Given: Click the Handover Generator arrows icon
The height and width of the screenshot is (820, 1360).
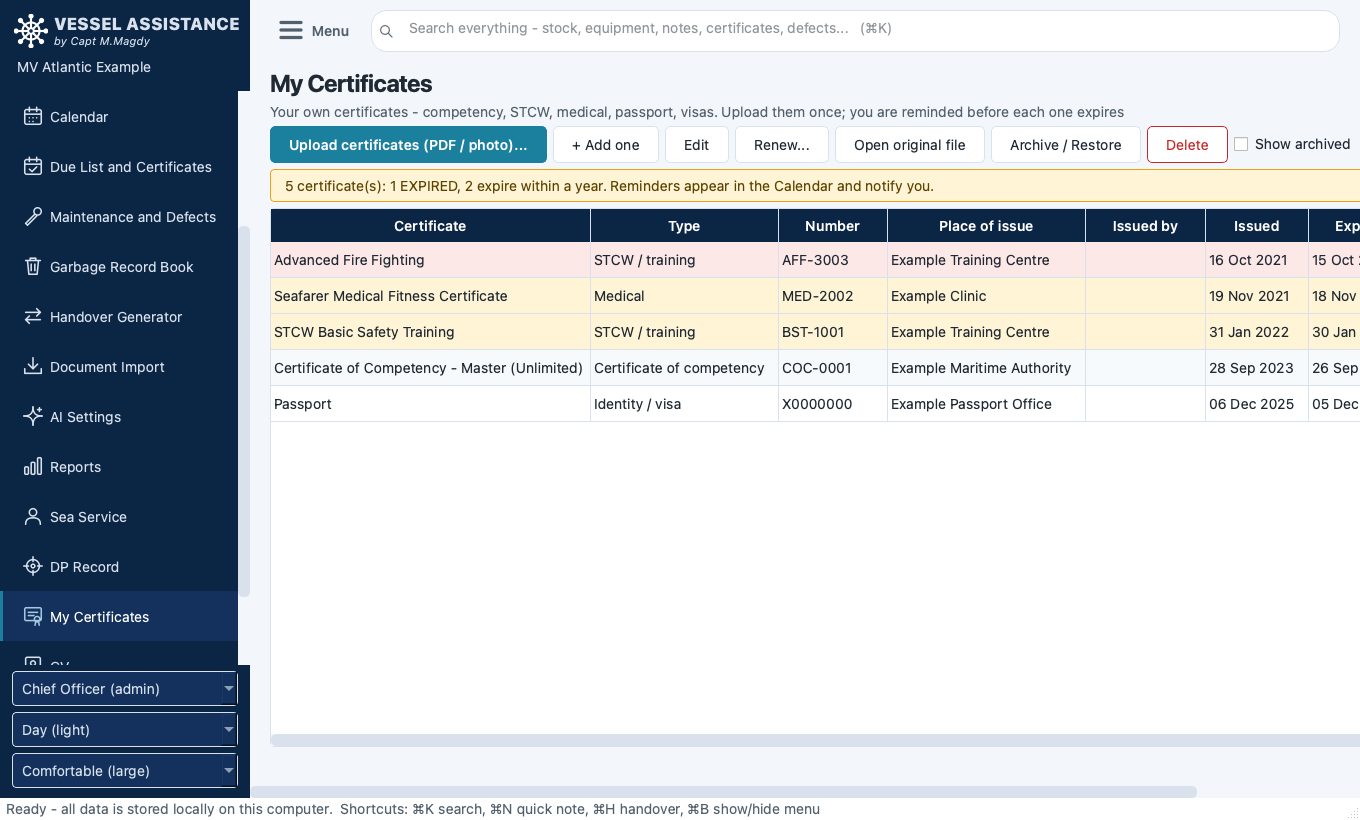Looking at the screenshot, I should [x=33, y=317].
